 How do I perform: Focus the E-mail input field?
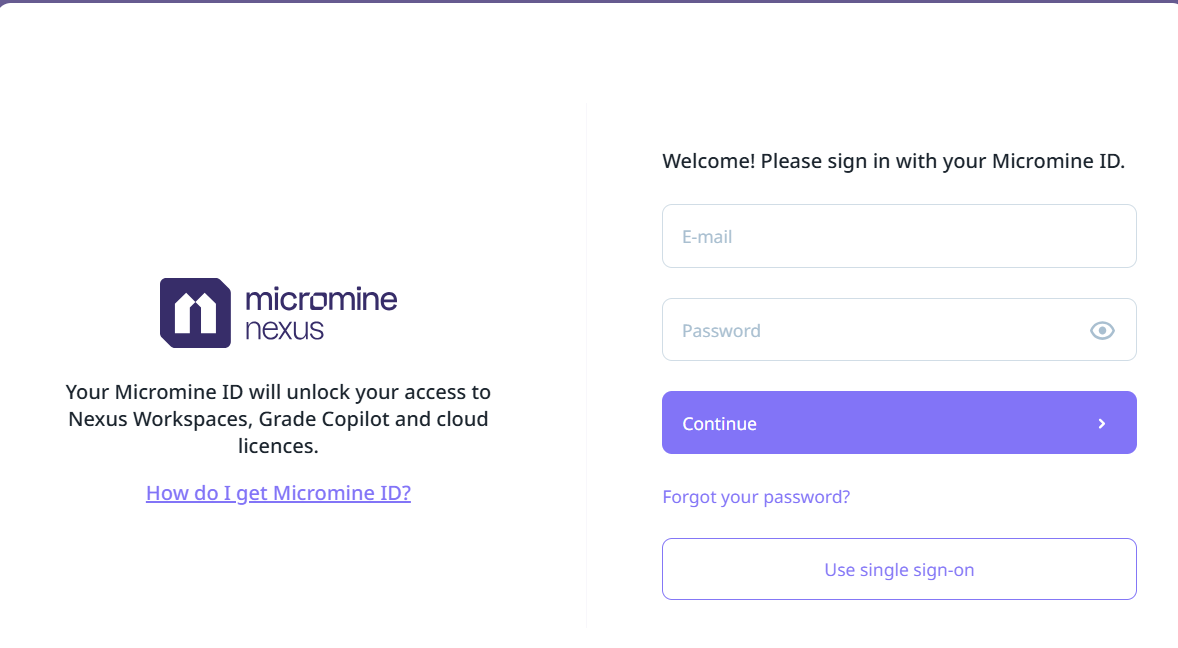point(898,236)
